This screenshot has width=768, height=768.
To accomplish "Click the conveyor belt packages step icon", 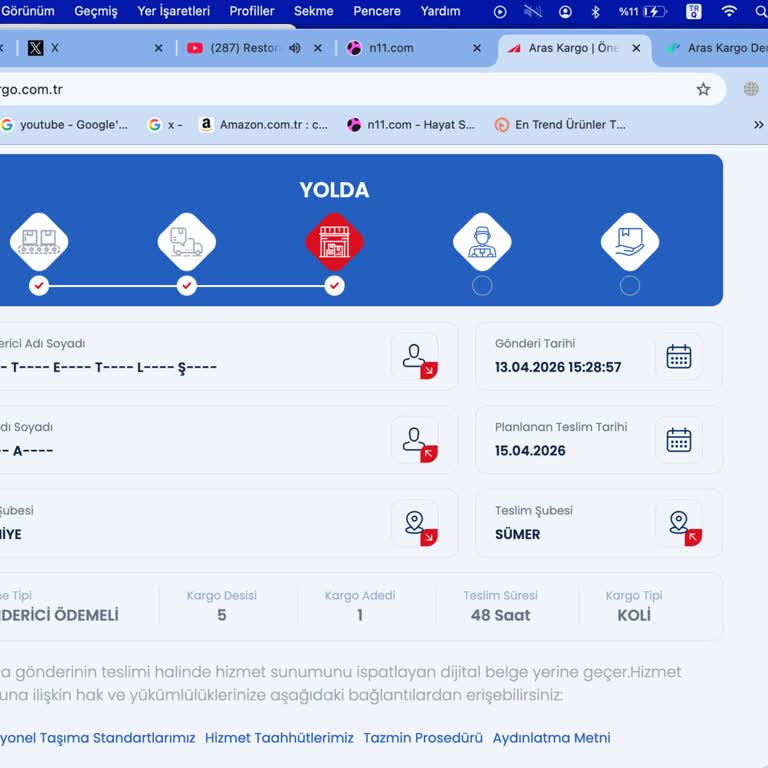I will pos(39,242).
